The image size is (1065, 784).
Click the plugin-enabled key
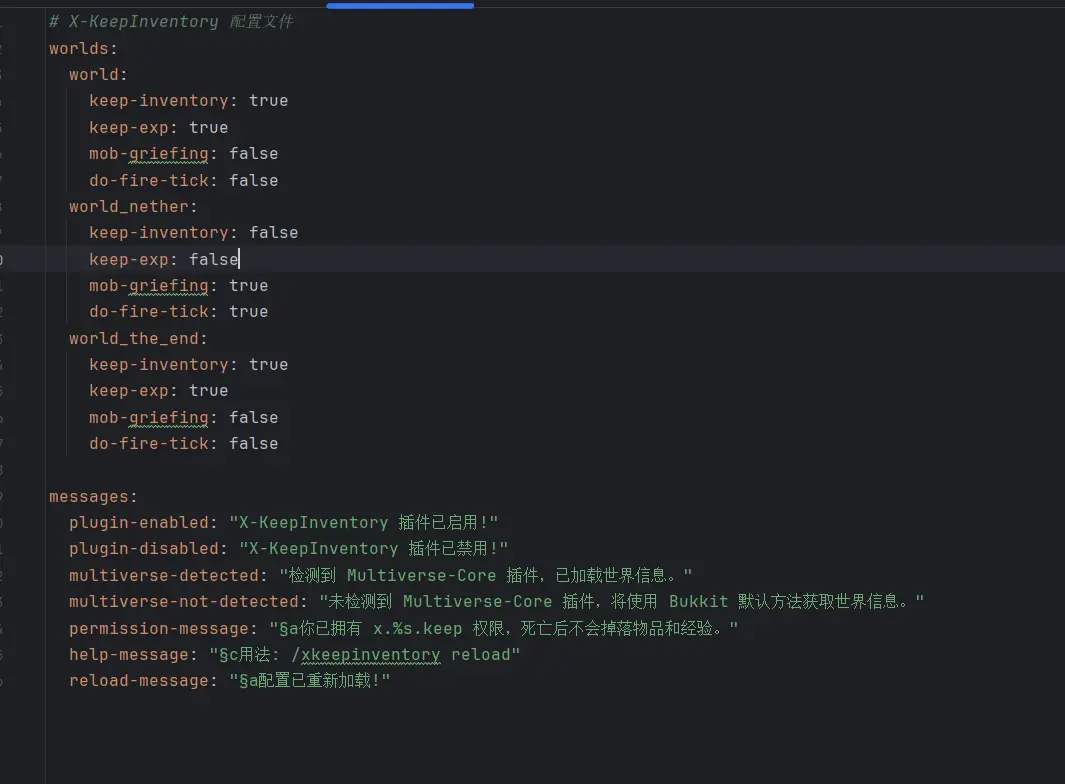138,522
